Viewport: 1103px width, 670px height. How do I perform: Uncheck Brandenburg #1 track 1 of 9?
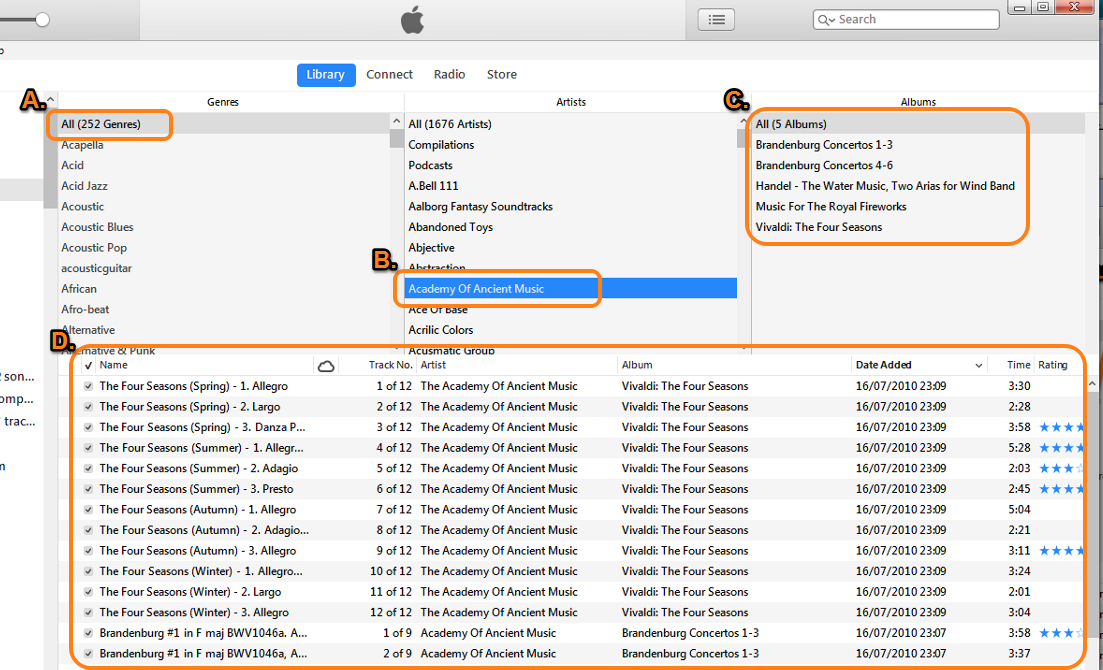click(x=88, y=633)
